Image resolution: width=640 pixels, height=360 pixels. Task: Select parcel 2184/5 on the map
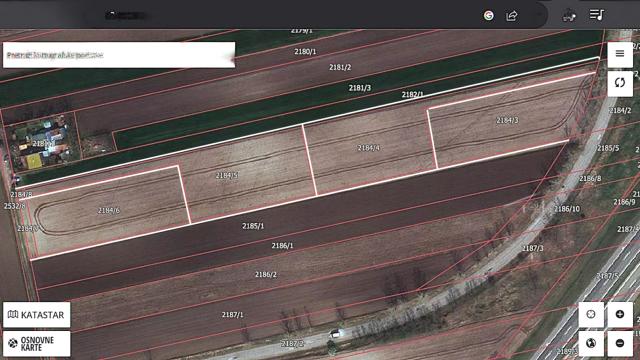[x=227, y=176]
